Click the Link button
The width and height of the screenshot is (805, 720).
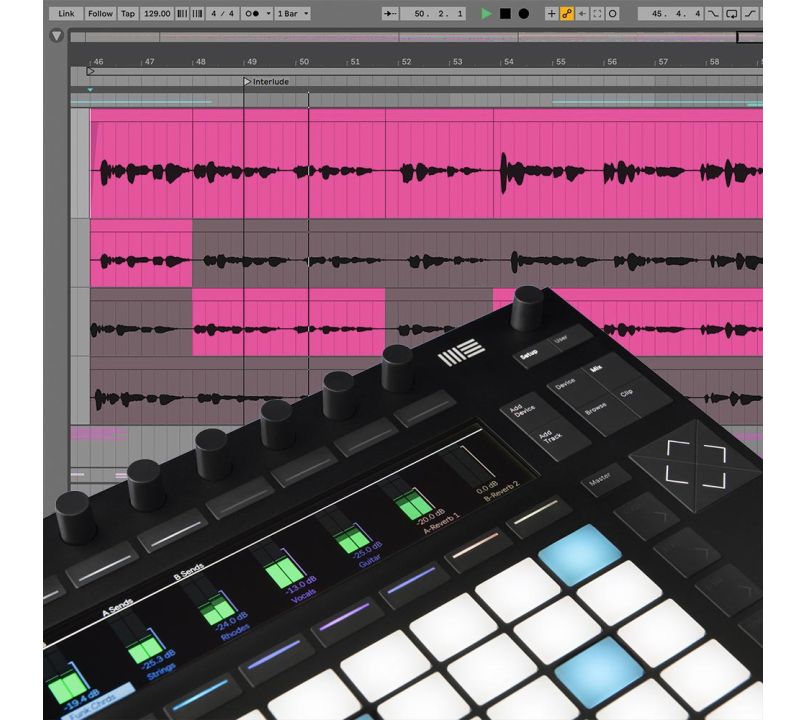[x=66, y=14]
